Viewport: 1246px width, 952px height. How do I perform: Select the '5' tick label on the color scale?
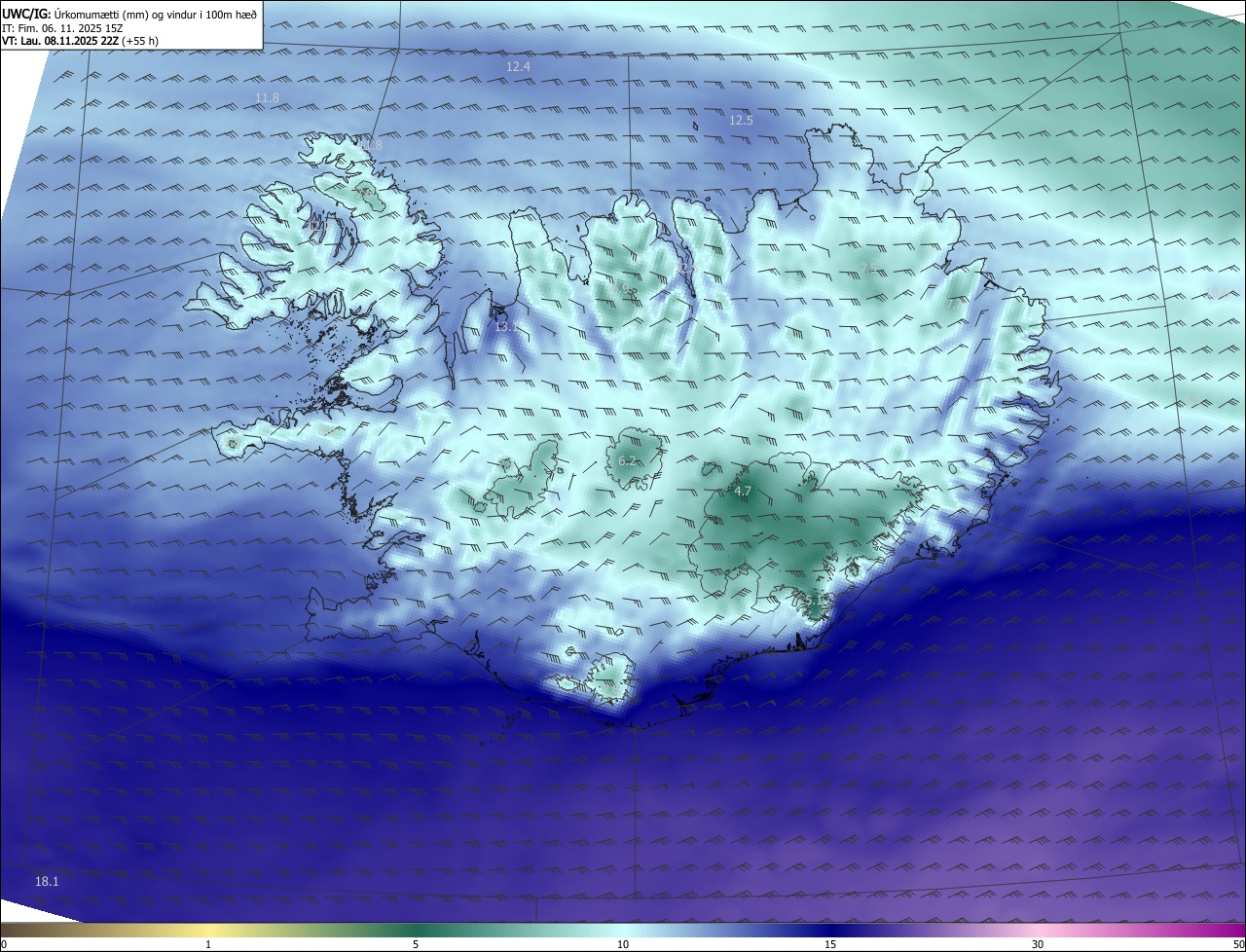(416, 944)
